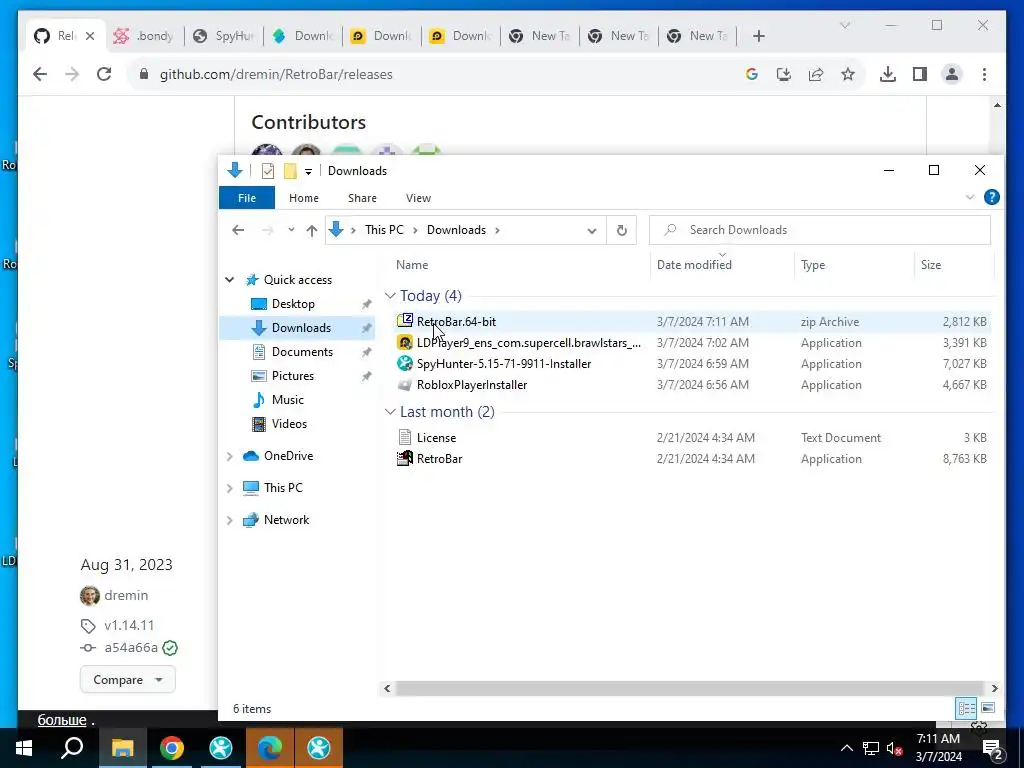Expand the Explorer ribbon chevron
The height and width of the screenshot is (768, 1024).
pos(970,197)
